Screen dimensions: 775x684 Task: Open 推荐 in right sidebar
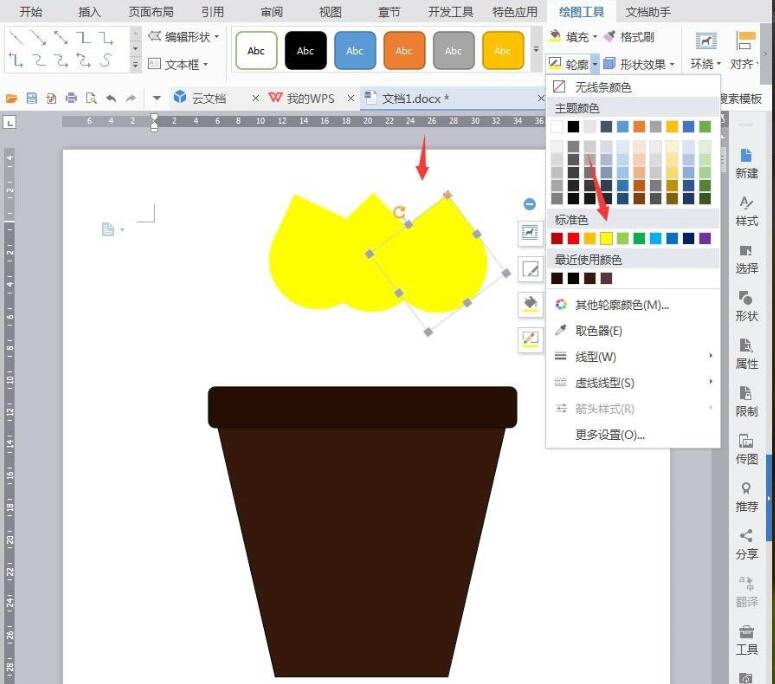[x=746, y=497]
